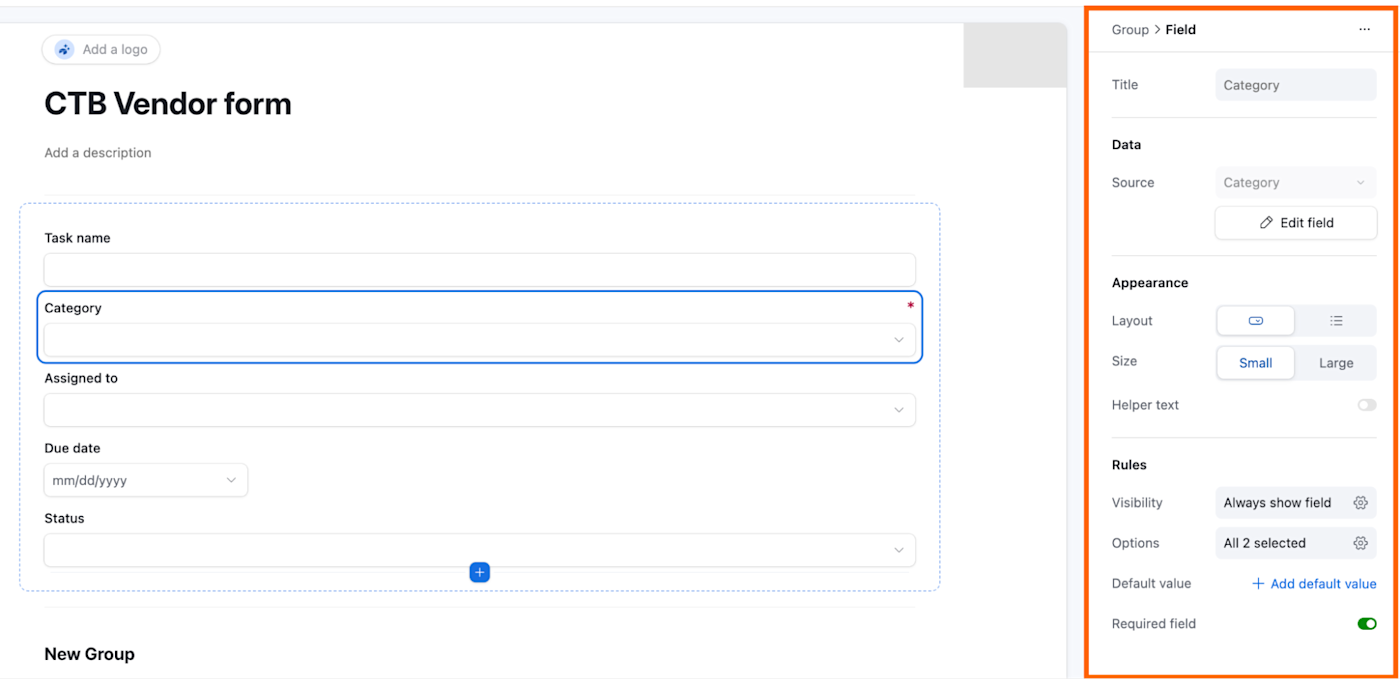1400x679 pixels.
Task: Click the pencil Edit field button
Action: pyautogui.click(x=1296, y=223)
